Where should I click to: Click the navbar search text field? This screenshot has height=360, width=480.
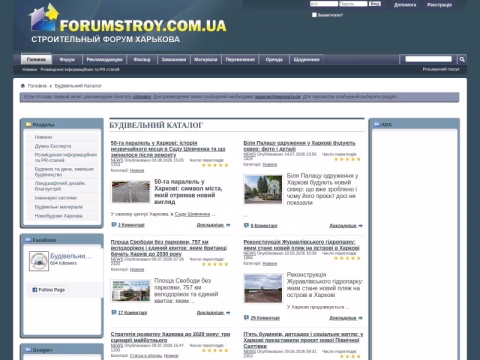(x=428, y=59)
